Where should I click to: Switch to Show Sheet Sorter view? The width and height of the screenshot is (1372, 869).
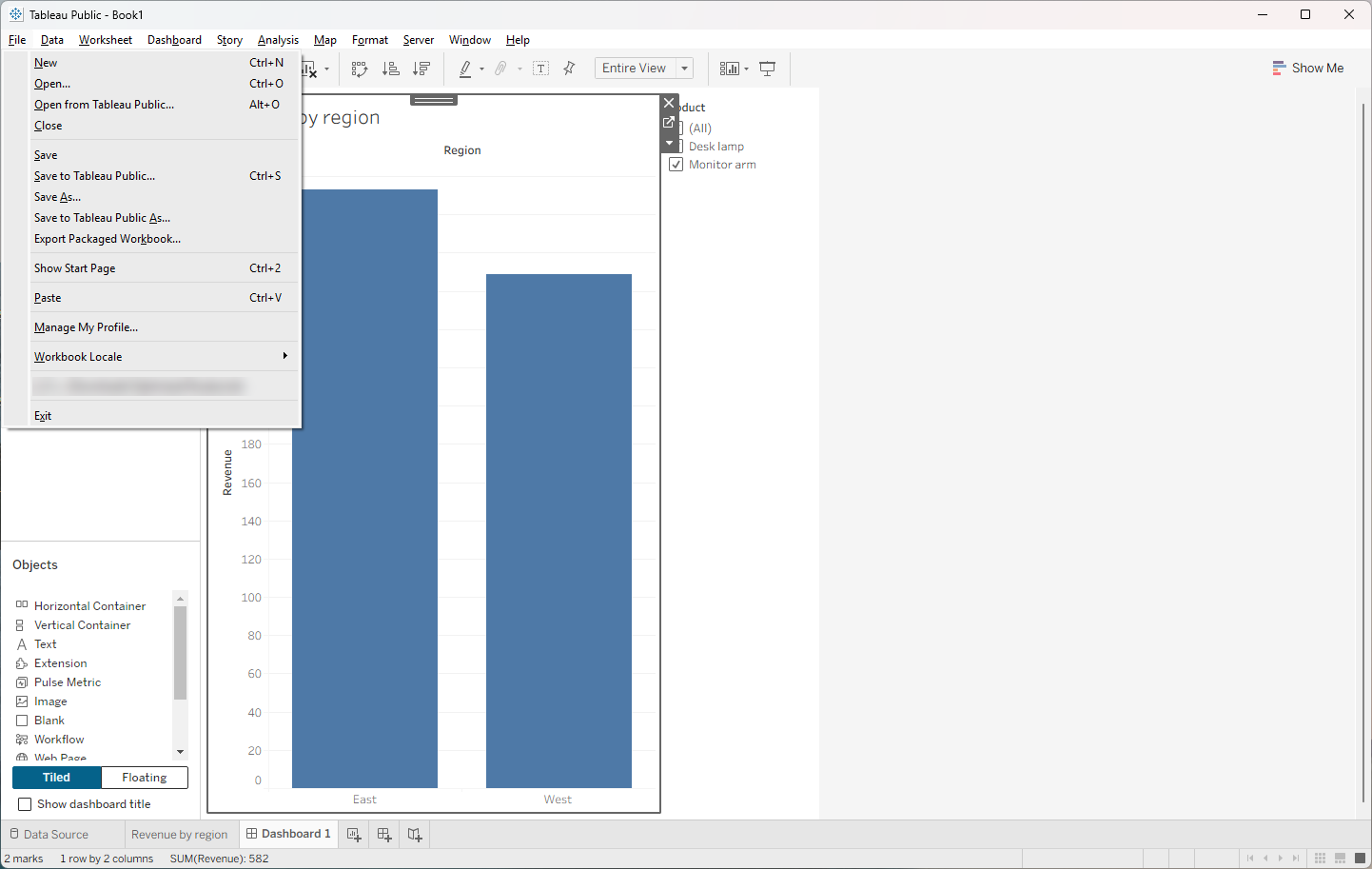click(x=1320, y=859)
